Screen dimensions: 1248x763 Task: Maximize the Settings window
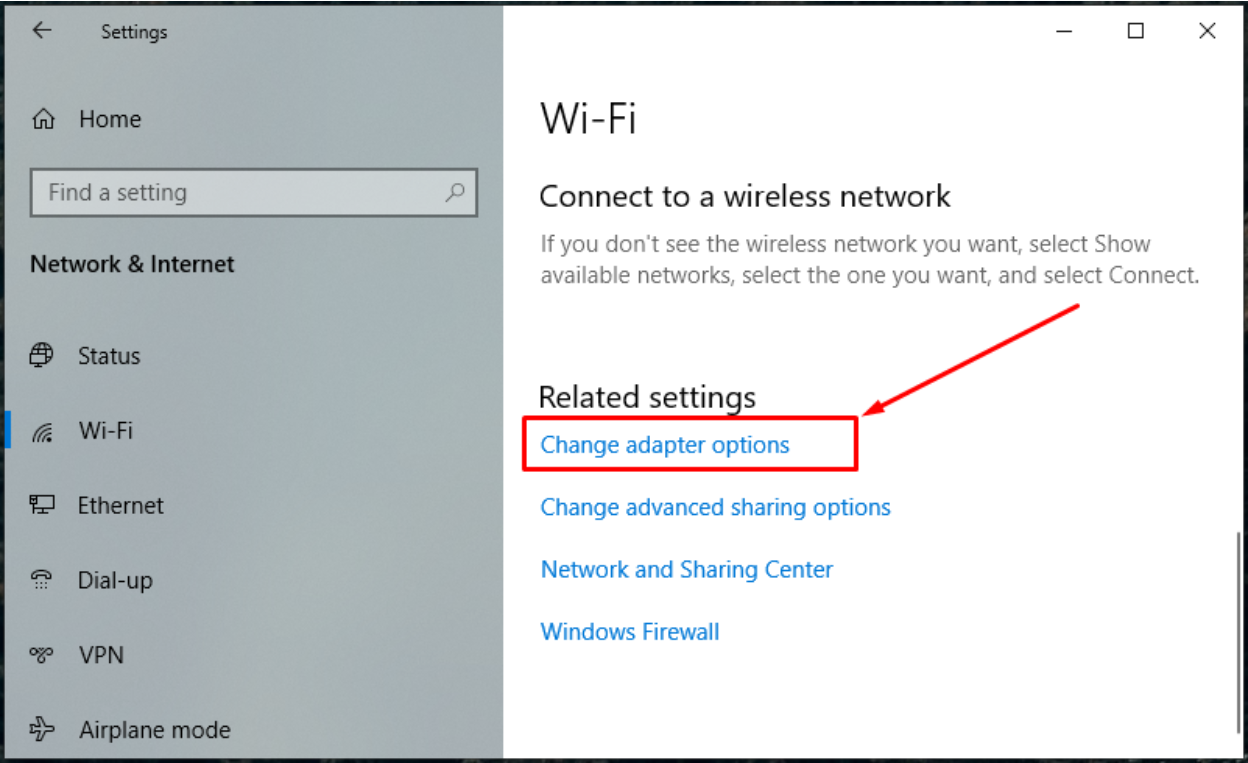coord(1135,31)
